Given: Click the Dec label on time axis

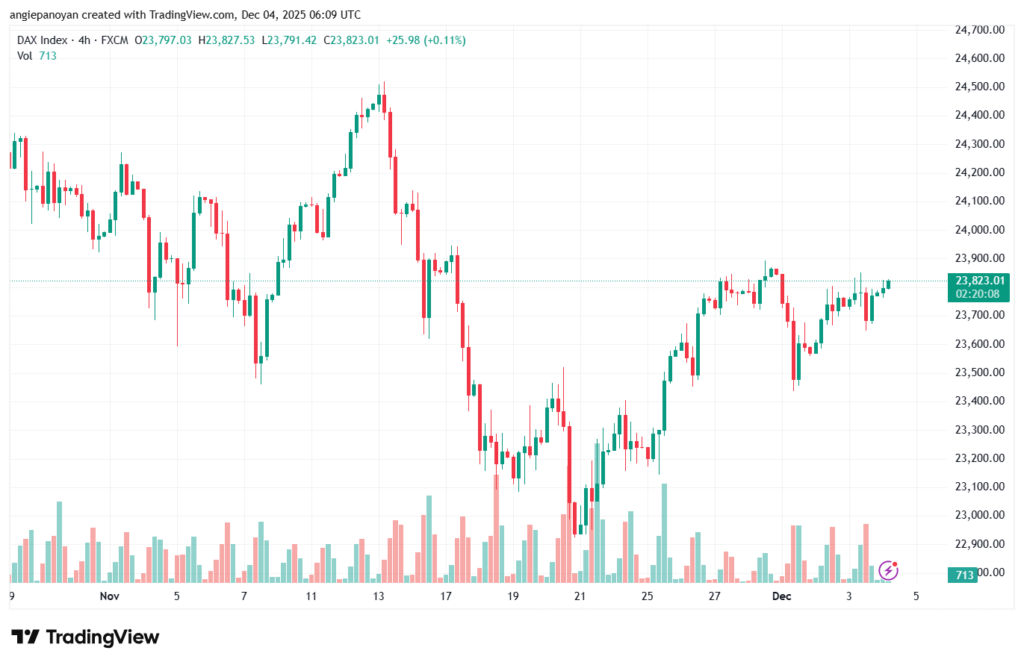Looking at the screenshot, I should pos(781,596).
